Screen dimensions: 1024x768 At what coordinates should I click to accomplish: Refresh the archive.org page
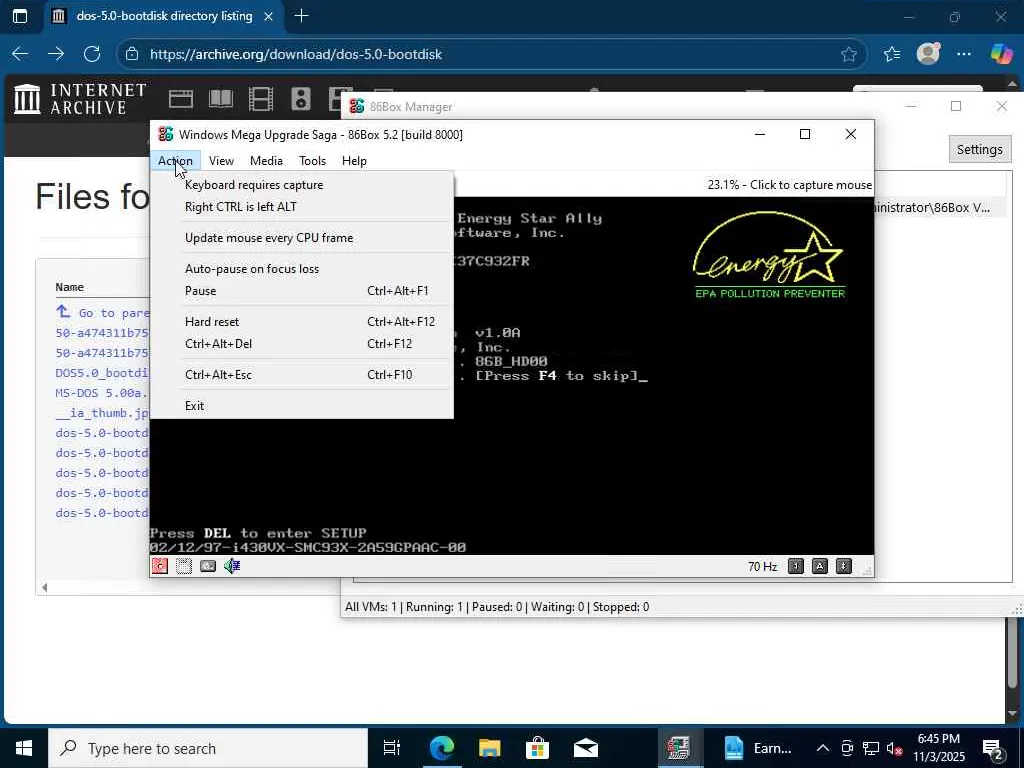coord(92,54)
